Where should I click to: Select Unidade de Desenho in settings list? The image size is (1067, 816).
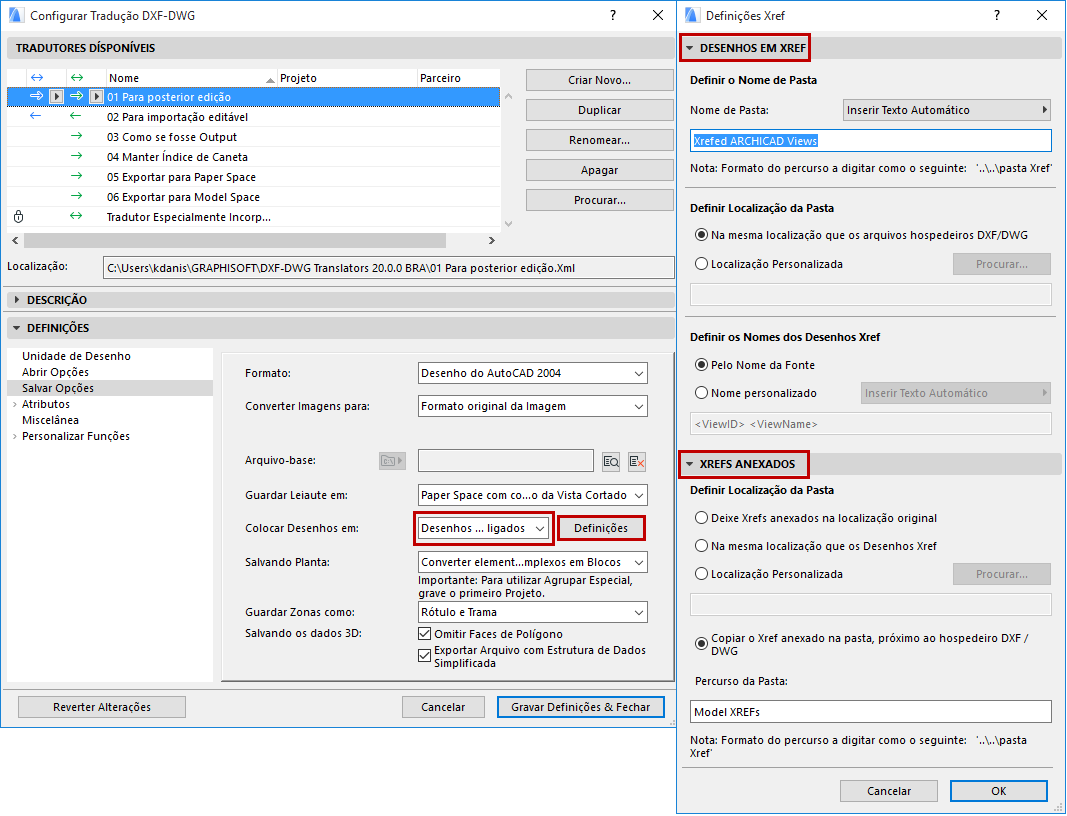(76, 356)
